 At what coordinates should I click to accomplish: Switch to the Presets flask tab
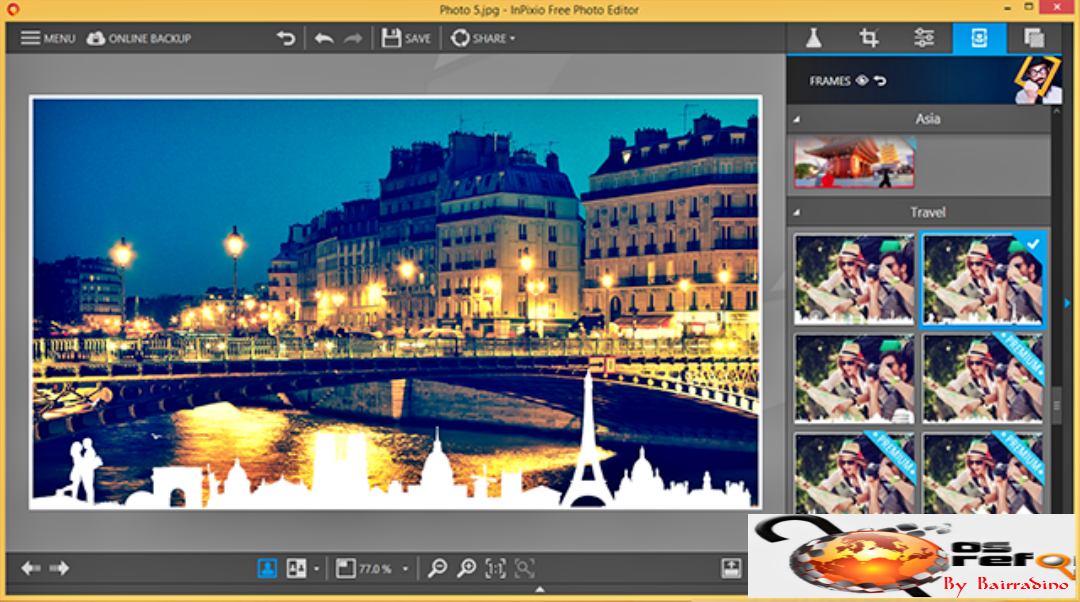(x=814, y=38)
